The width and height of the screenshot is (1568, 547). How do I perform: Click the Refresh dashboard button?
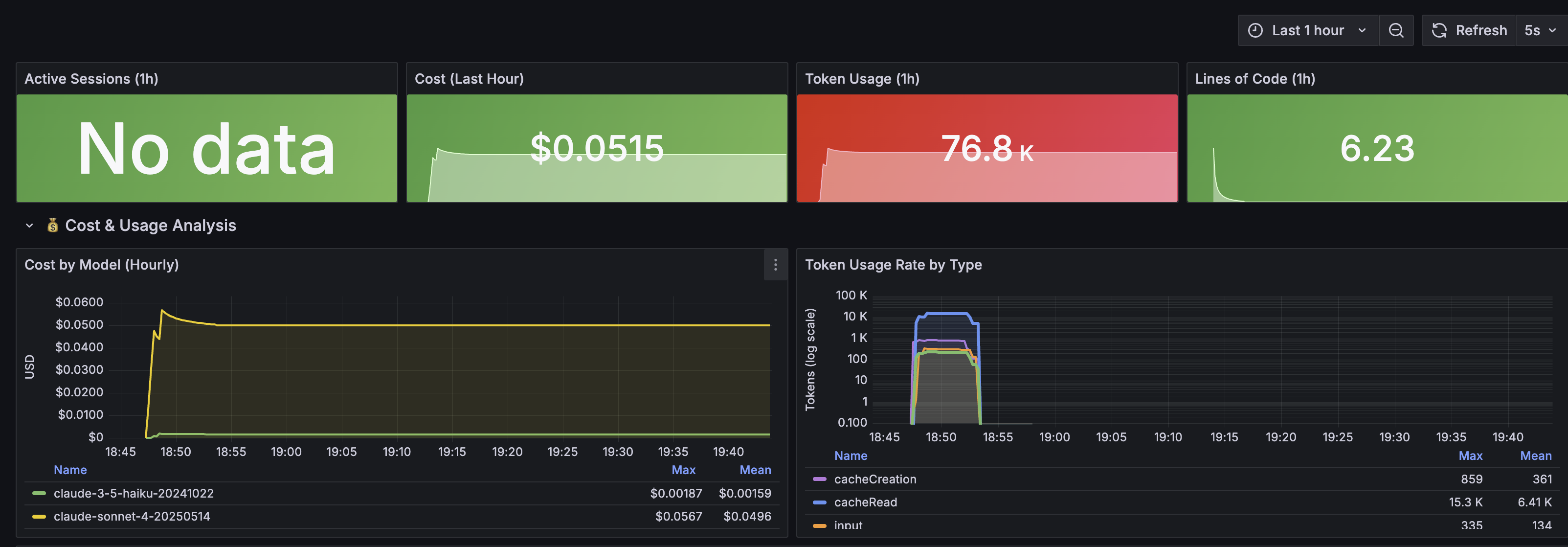click(x=1469, y=30)
